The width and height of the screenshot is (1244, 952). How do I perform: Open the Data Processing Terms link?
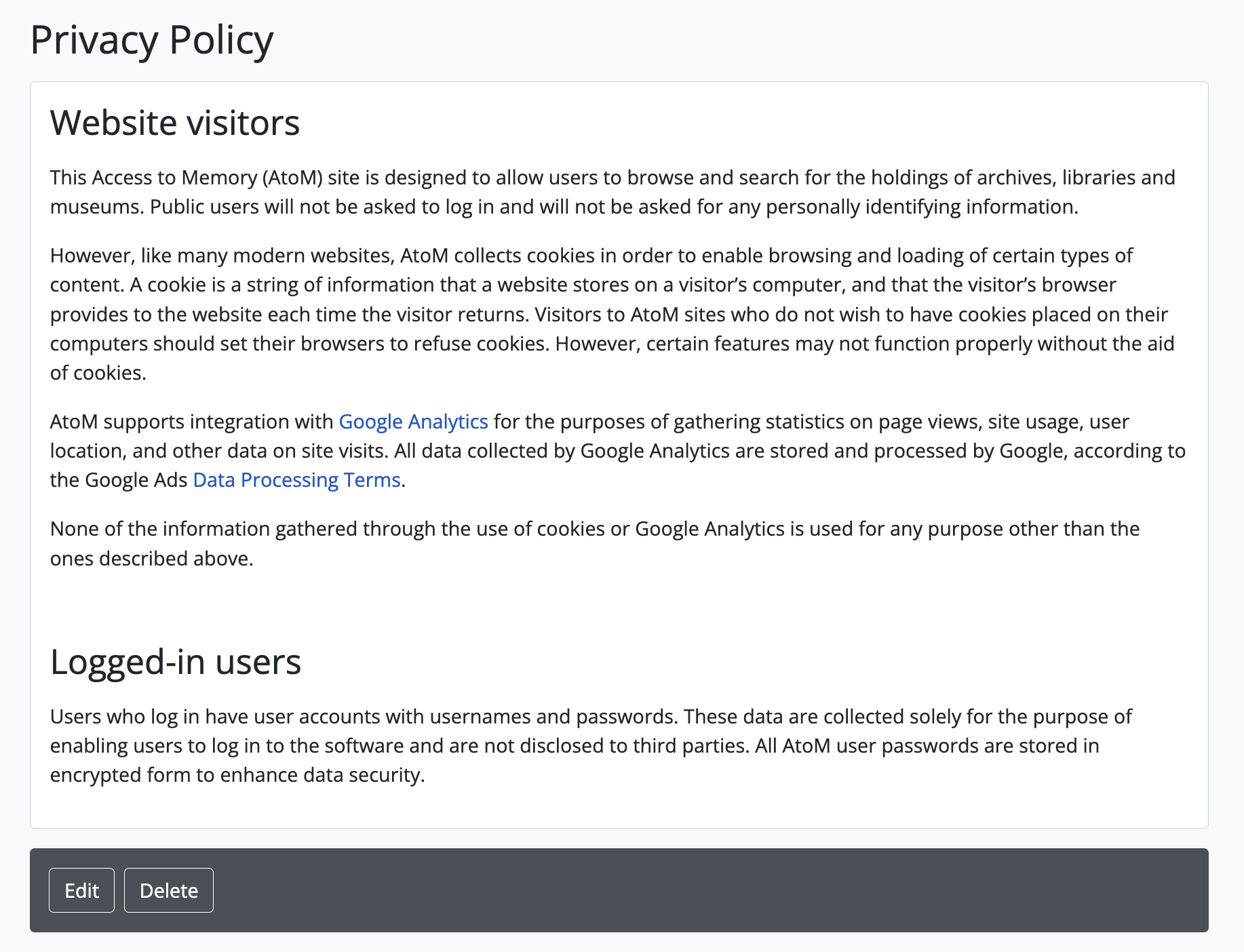point(296,480)
